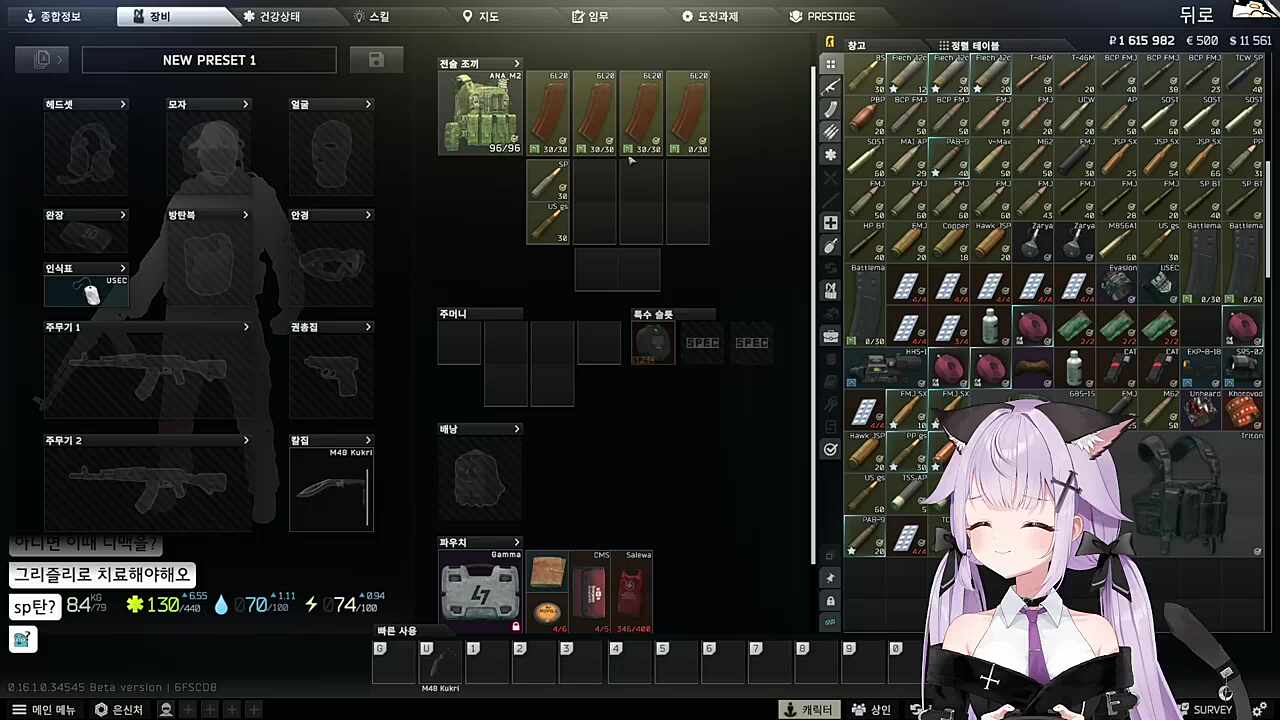The image size is (1280, 720).
Task: Select the empty 0/30 6L20 magazine
Action: (687, 113)
